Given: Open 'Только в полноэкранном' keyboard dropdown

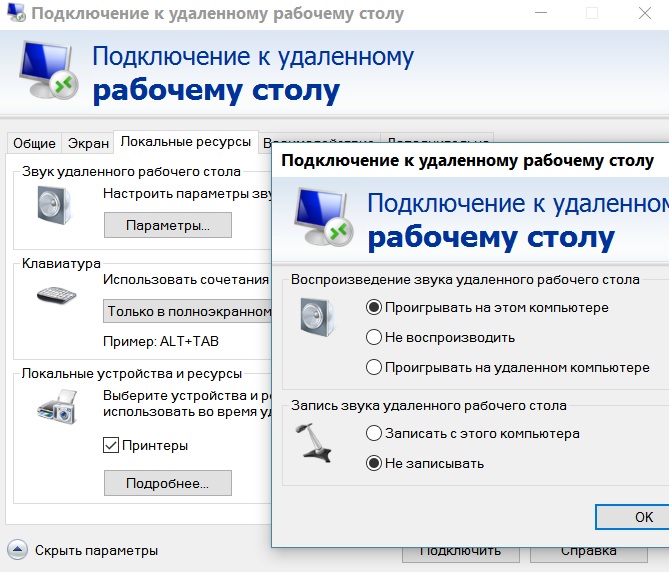Looking at the screenshot, I should pyautogui.click(x=188, y=311).
